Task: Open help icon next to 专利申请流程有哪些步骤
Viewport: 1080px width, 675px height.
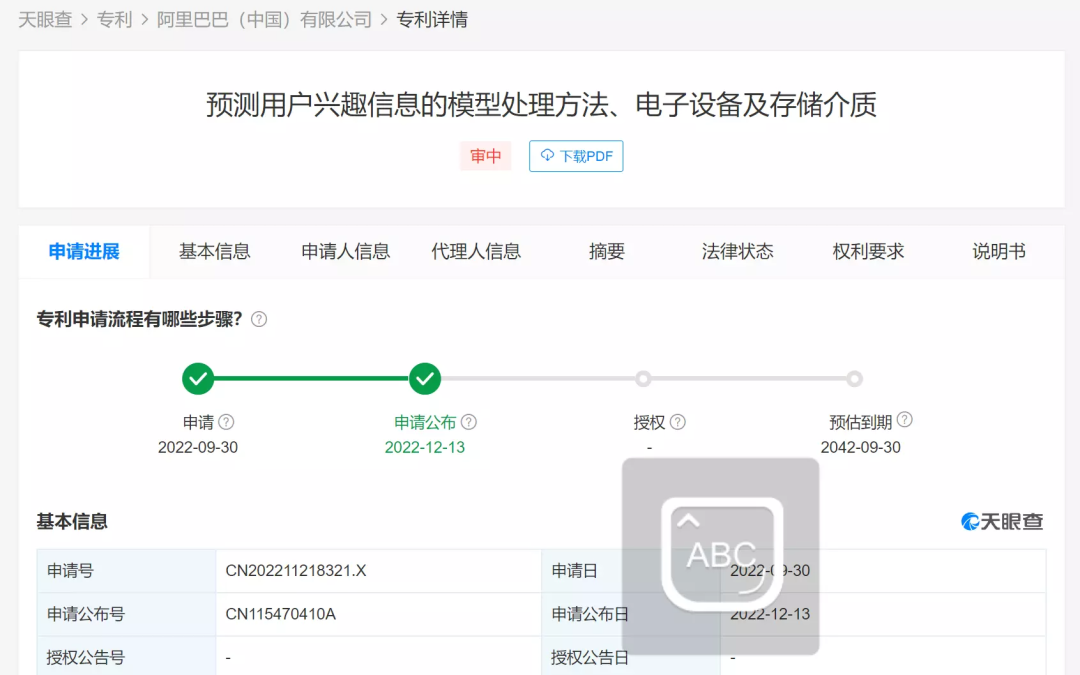Action: pyautogui.click(x=258, y=319)
